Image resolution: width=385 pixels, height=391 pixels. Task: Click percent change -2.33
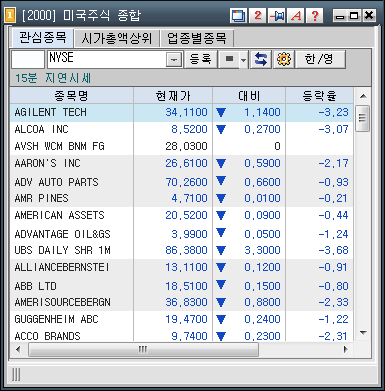click(333, 302)
